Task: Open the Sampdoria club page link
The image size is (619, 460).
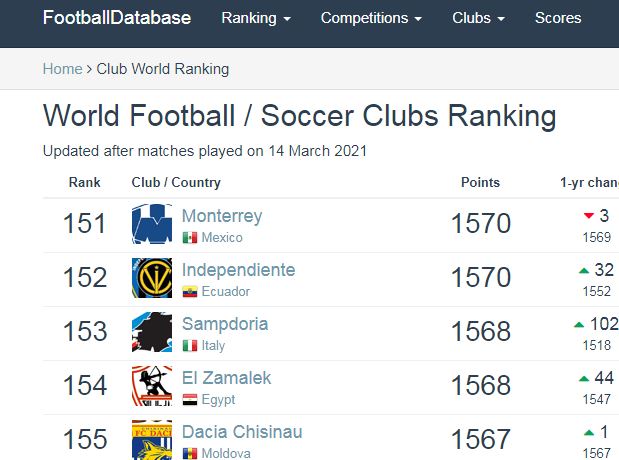Action: pyautogui.click(x=225, y=324)
